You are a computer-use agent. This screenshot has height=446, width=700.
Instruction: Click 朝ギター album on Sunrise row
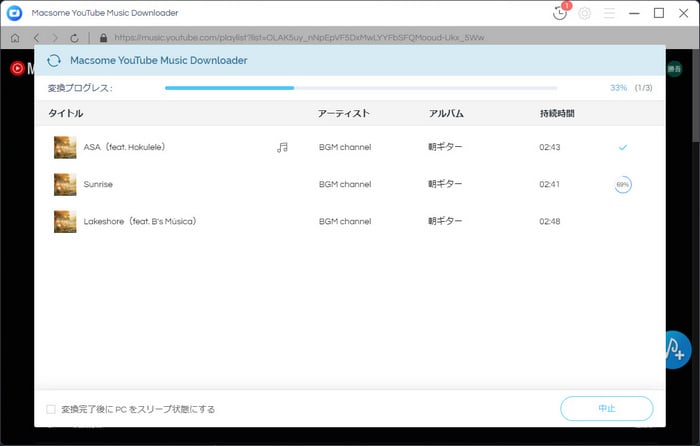(445, 184)
